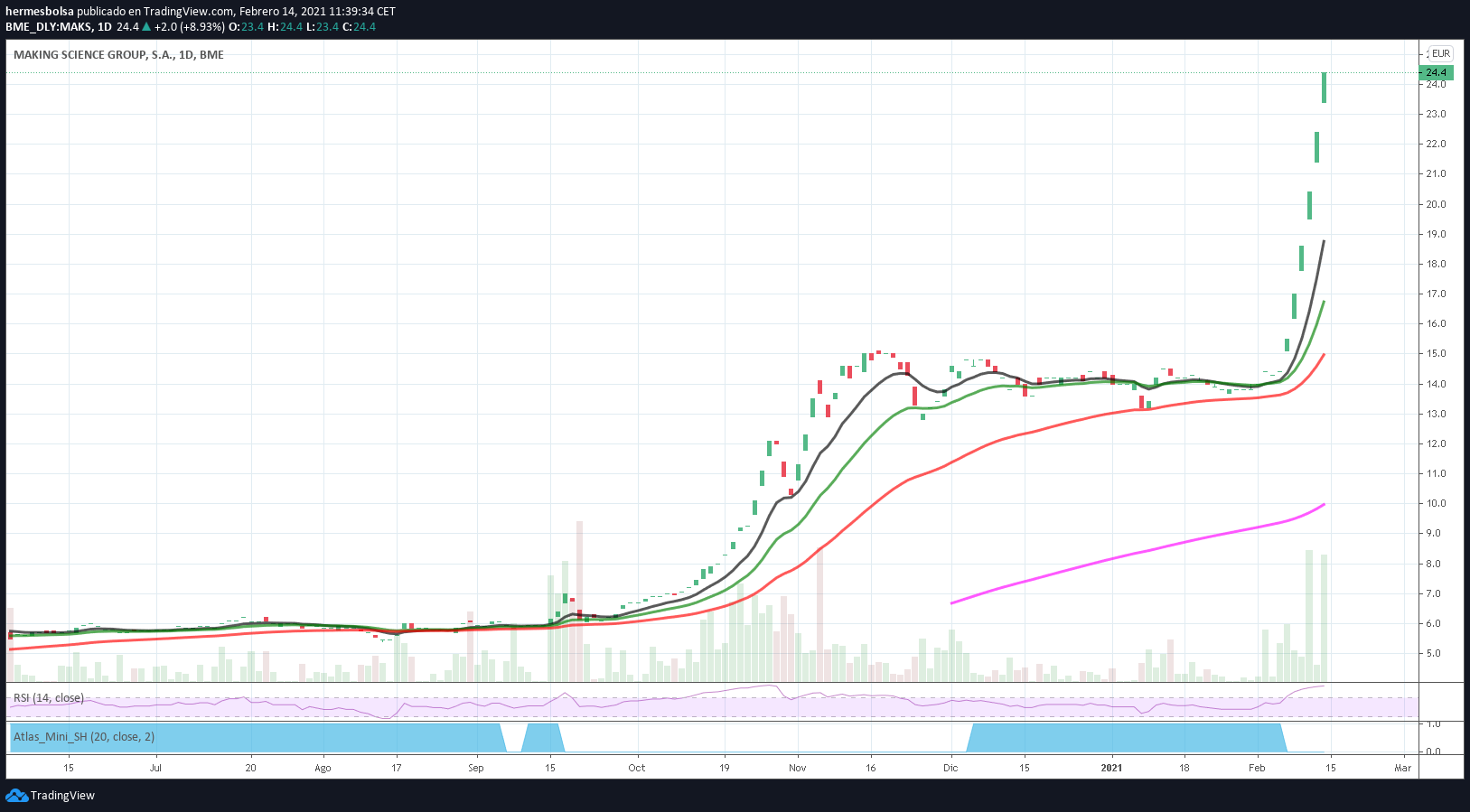
Task: Click the H:24.4 high value
Action: pos(285,27)
